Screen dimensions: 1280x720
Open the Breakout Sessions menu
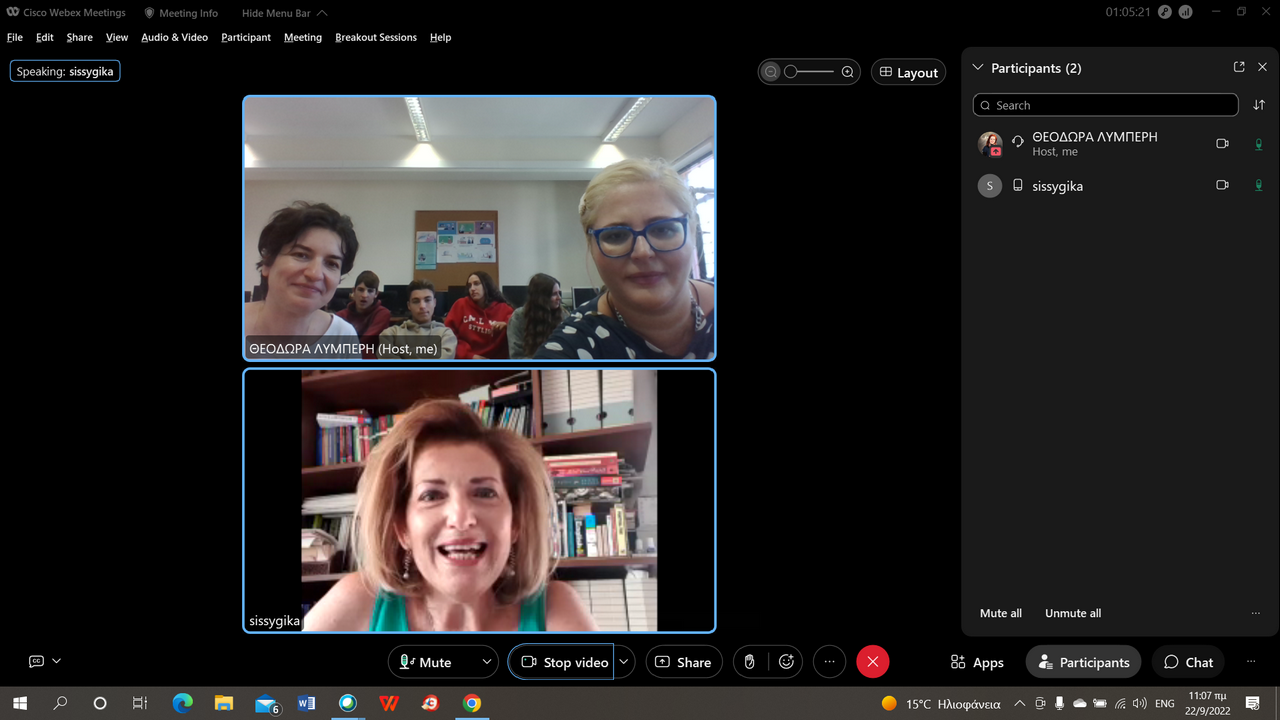[x=376, y=37]
